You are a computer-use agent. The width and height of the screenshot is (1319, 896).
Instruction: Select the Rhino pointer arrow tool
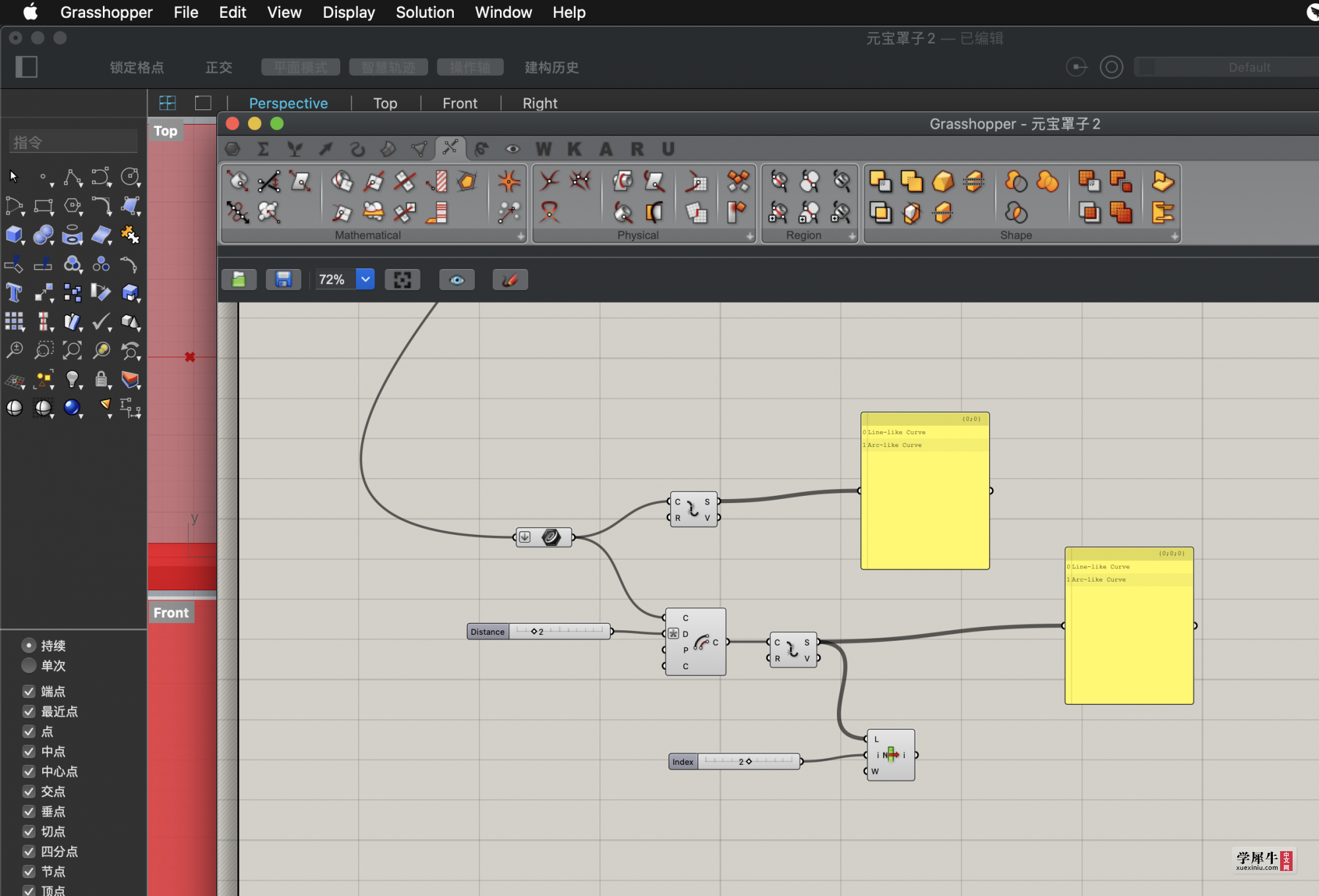coord(14,176)
